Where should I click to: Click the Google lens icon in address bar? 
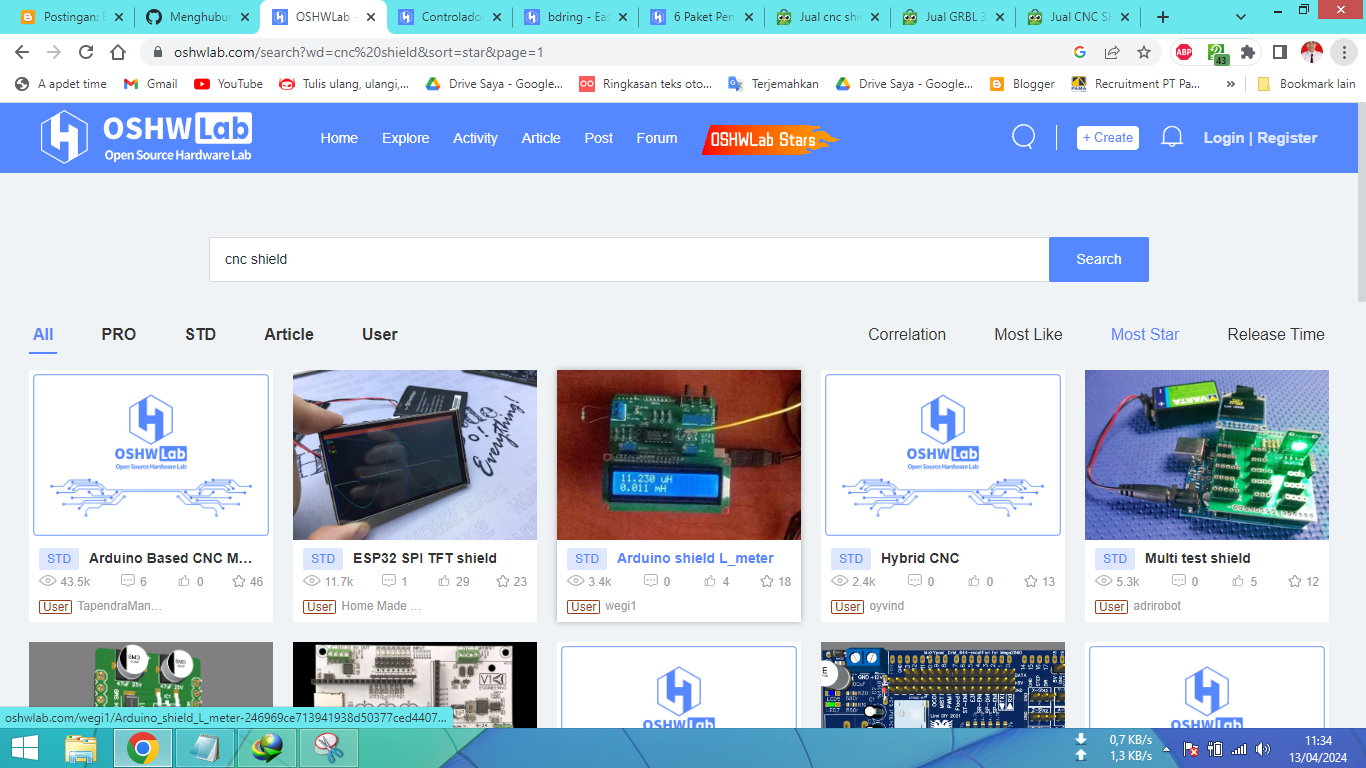click(1080, 52)
